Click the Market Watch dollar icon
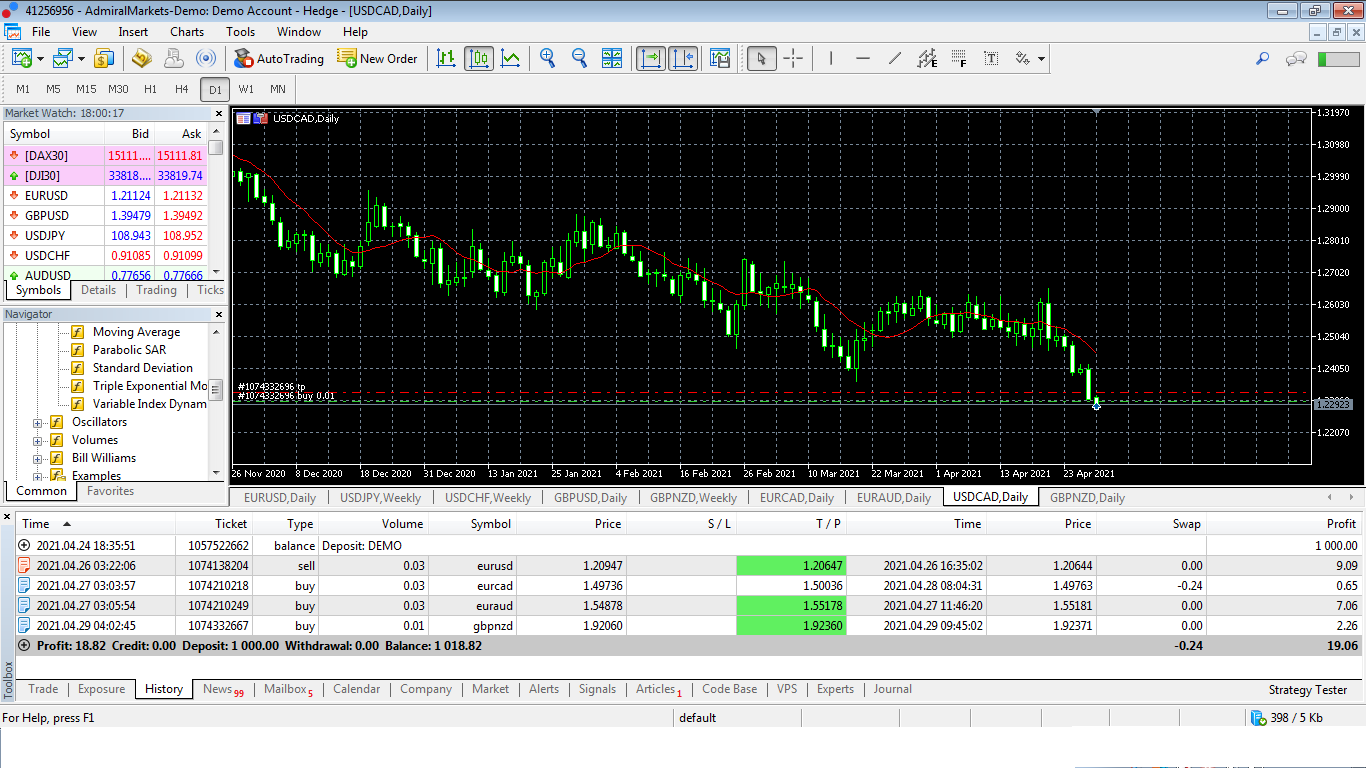The width and height of the screenshot is (1366, 768). (x=104, y=58)
